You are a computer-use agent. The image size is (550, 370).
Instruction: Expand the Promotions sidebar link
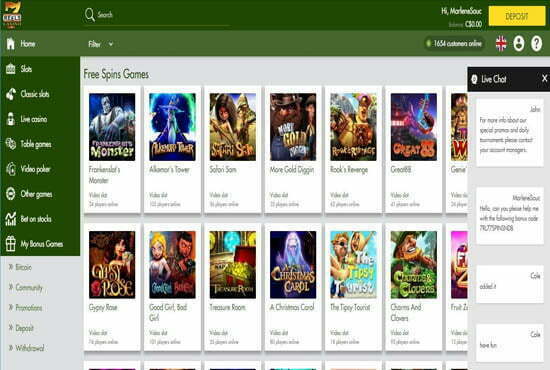coord(25,308)
